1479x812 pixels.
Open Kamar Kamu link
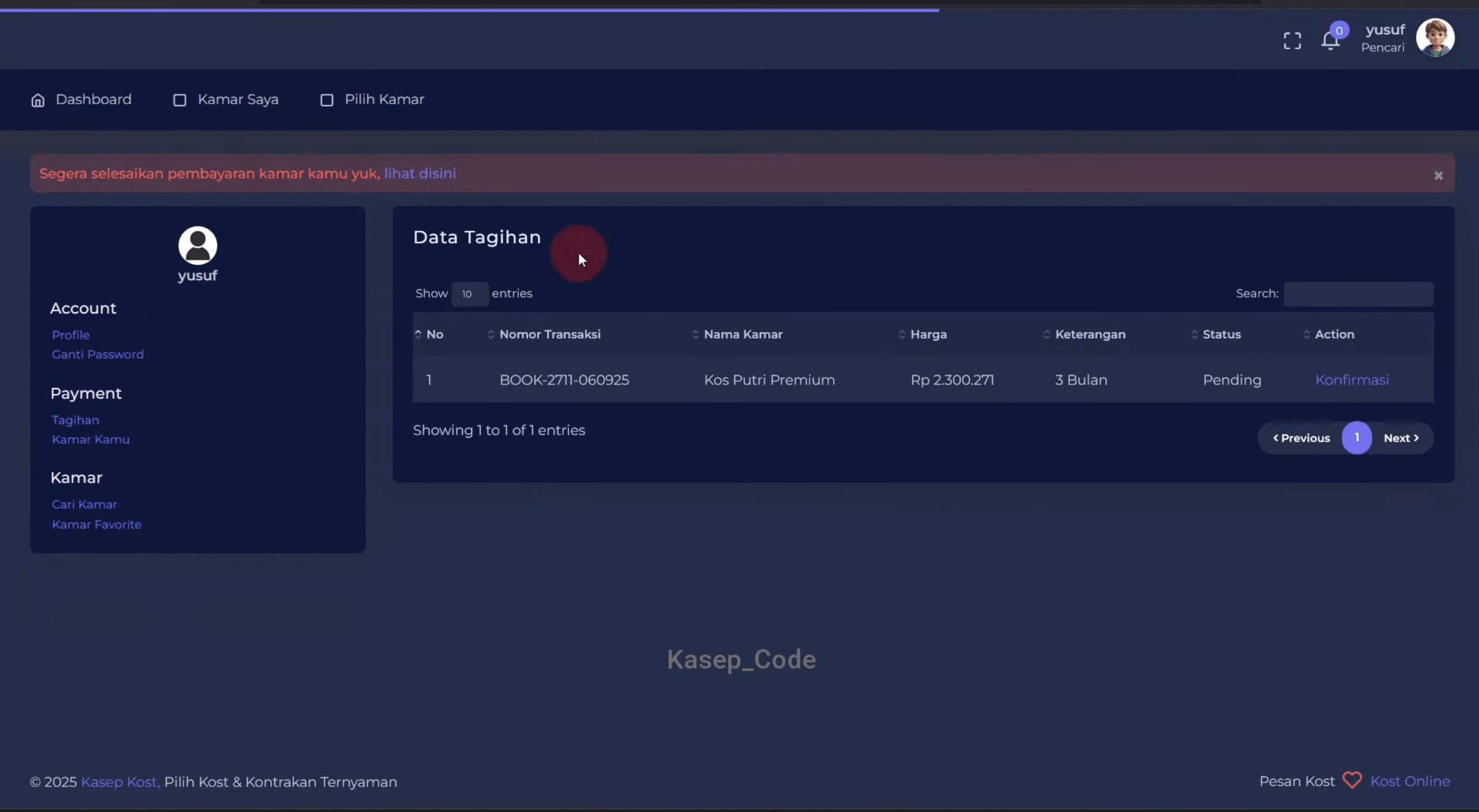click(90, 440)
